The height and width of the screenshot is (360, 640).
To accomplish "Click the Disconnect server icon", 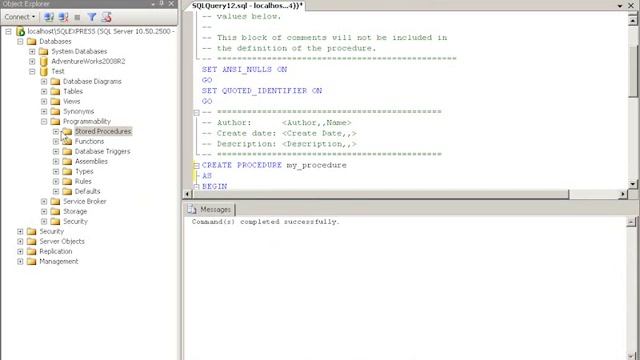I will click(x=63, y=17).
